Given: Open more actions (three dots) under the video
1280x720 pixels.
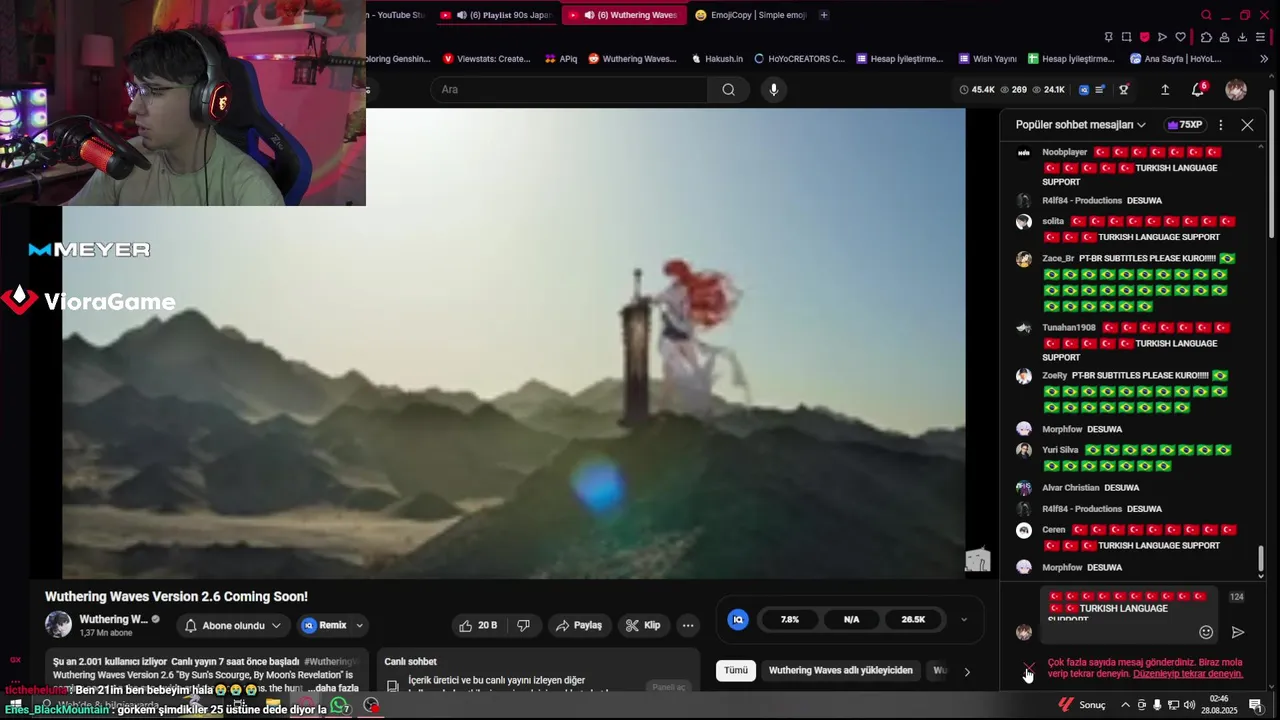Looking at the screenshot, I should click(688, 625).
